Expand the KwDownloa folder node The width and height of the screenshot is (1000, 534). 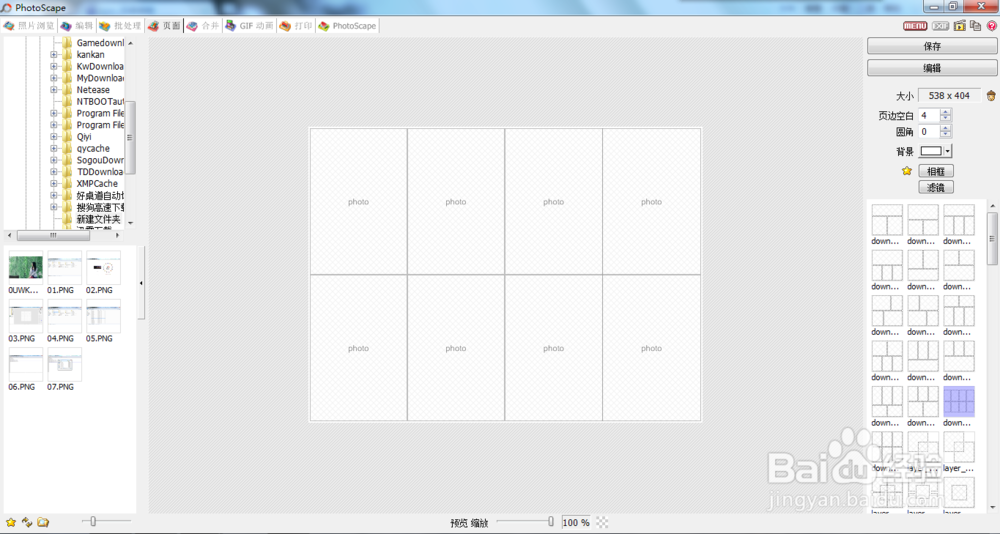pos(54,66)
